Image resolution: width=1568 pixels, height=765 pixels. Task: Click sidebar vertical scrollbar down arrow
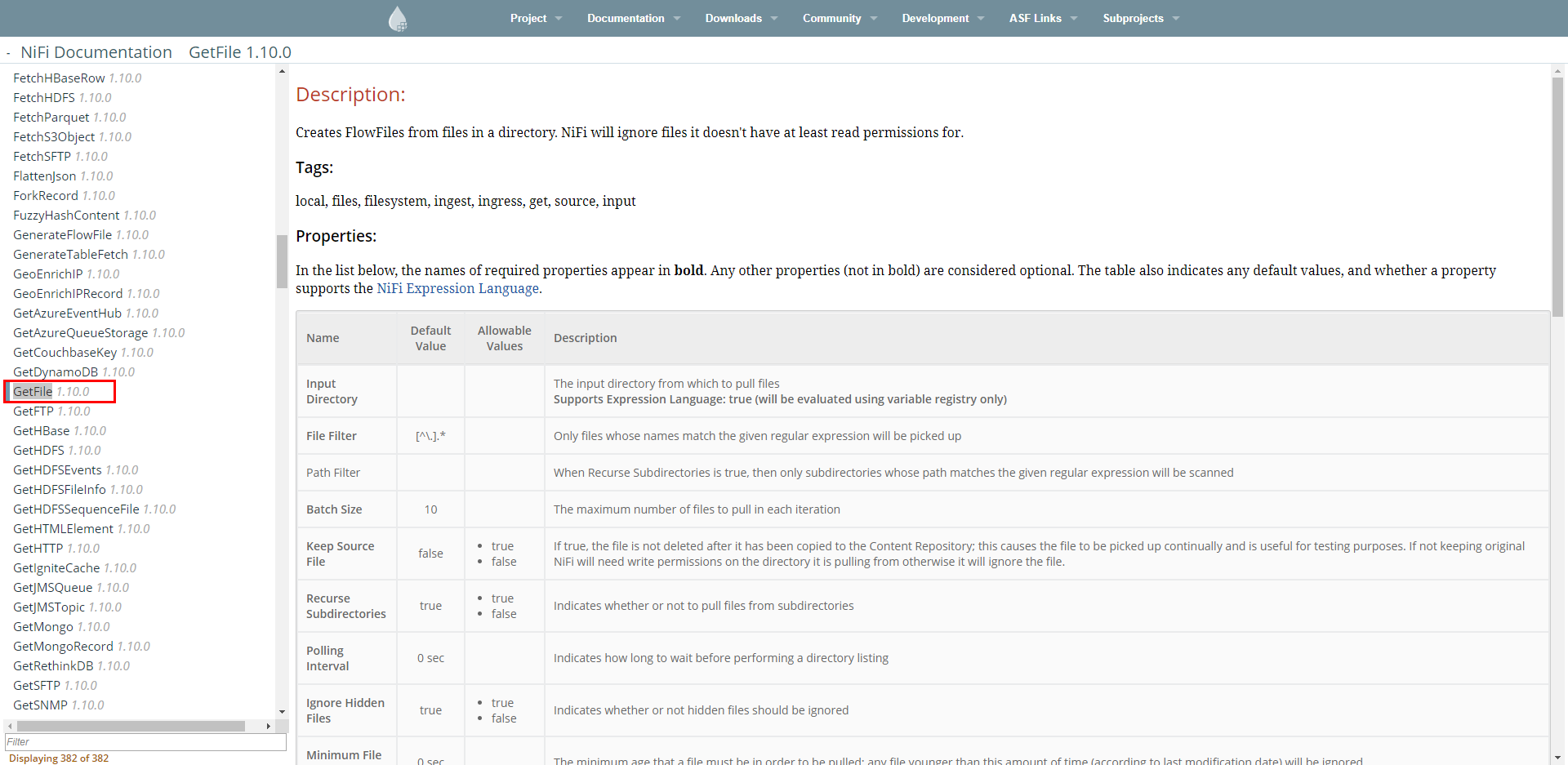pos(282,712)
